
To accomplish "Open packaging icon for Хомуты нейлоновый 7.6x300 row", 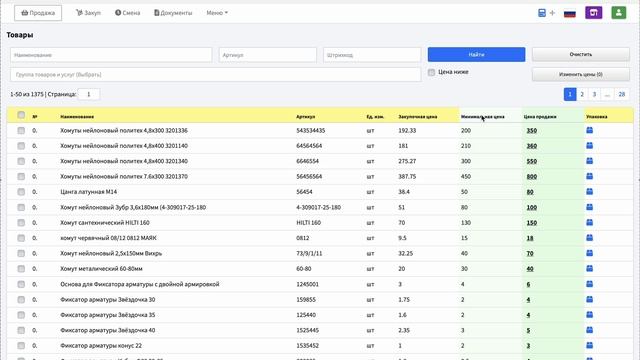I will 589,176.
